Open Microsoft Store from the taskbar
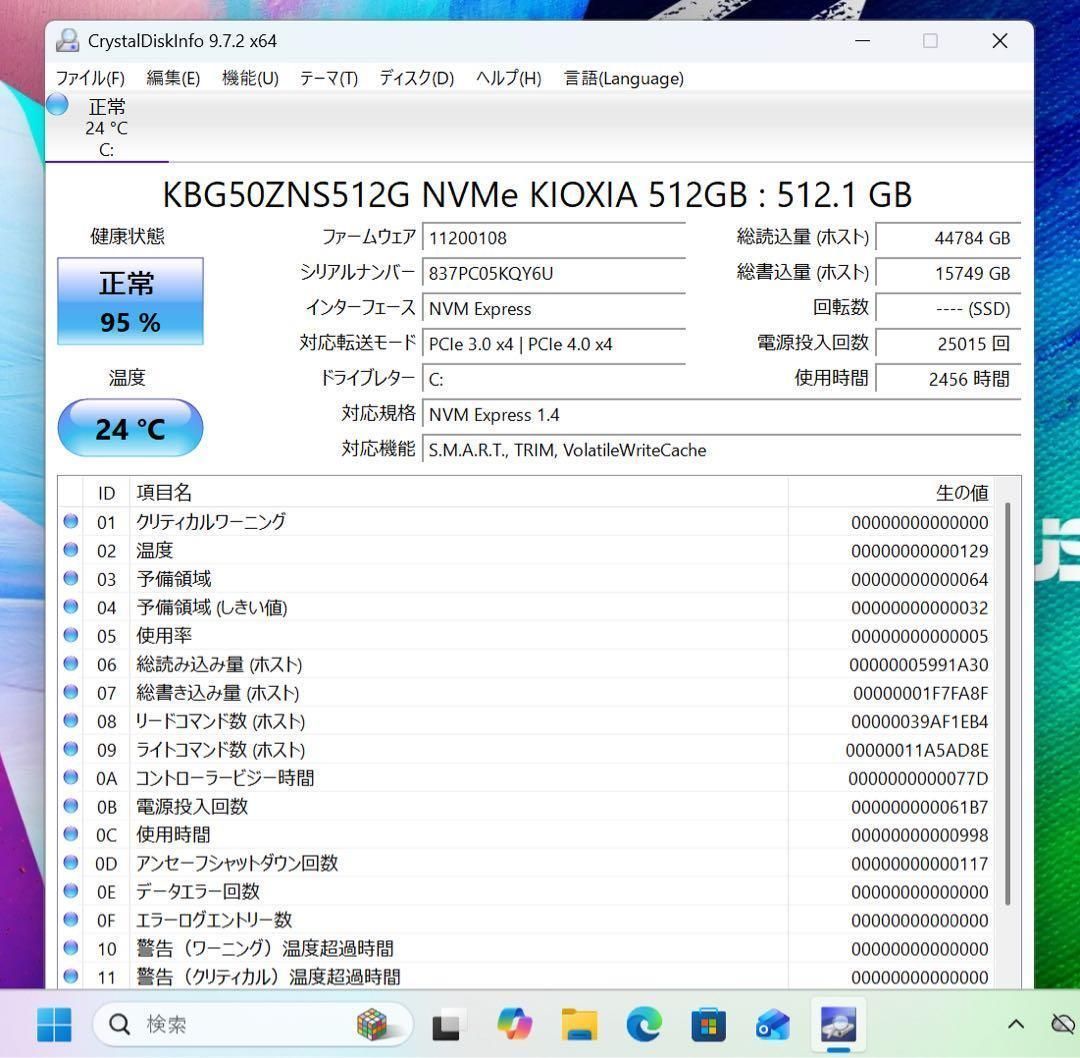This screenshot has height=1058, width=1080. 709,1024
